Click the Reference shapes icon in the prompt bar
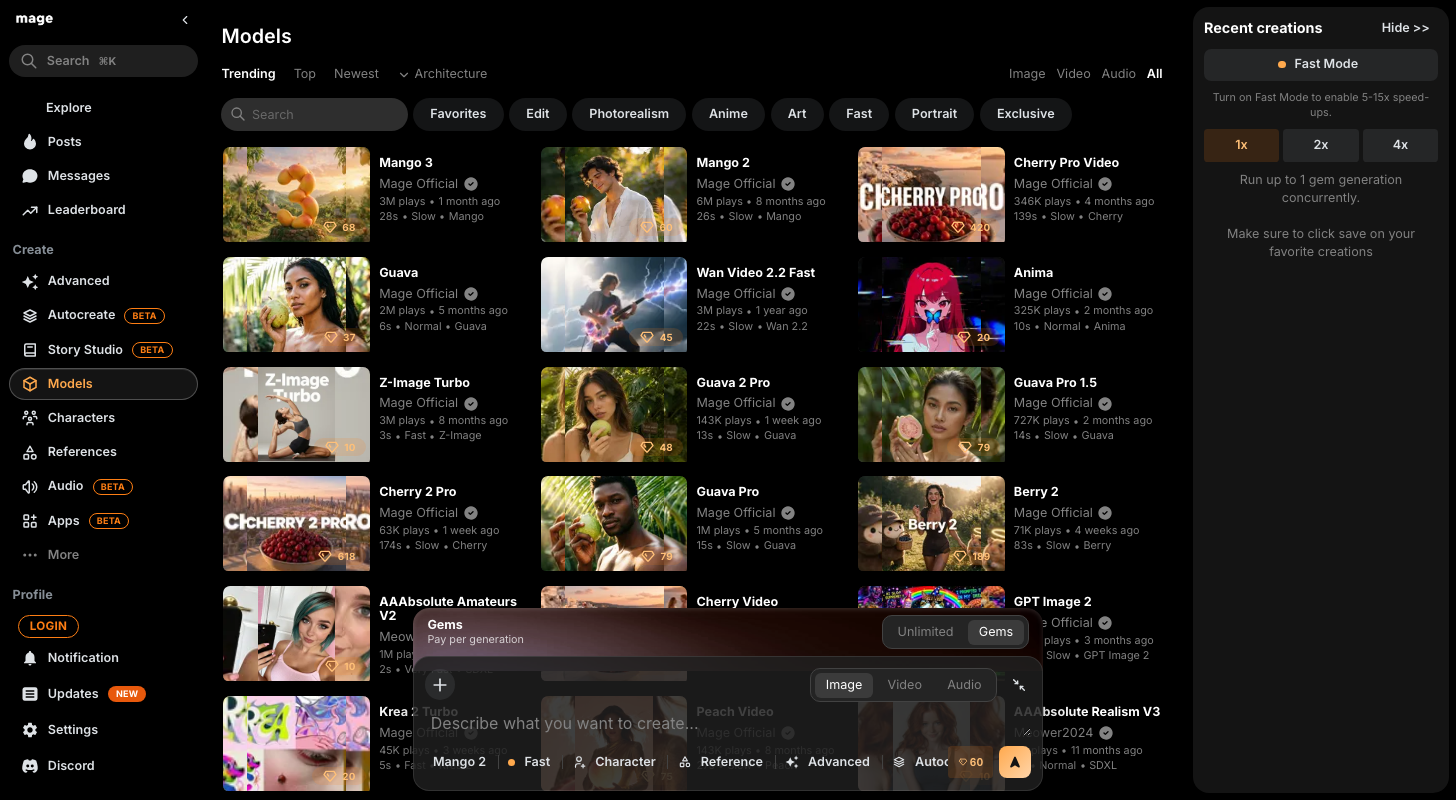This screenshot has height=800, width=1456. (x=685, y=762)
